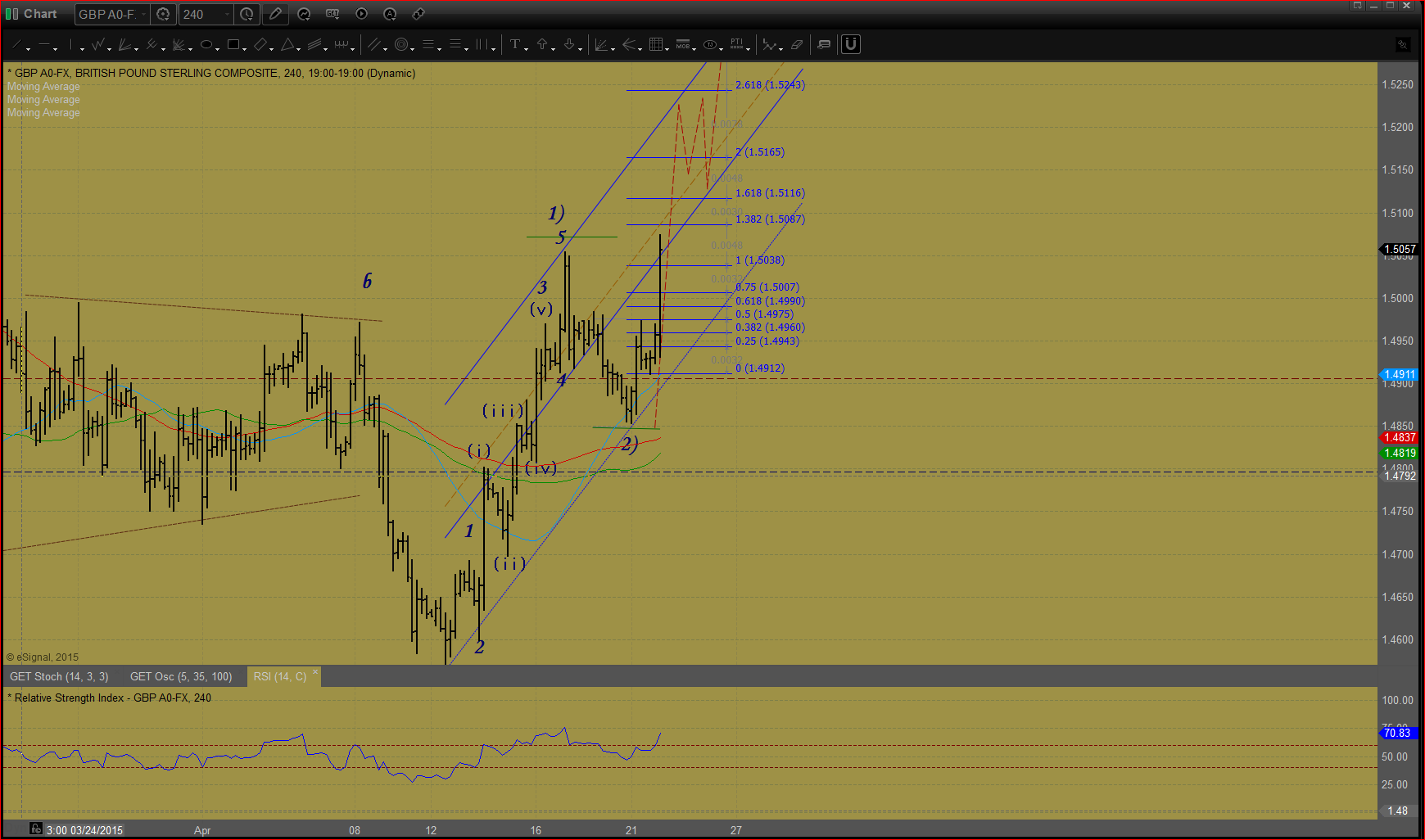Viewport: 1425px width, 840px height.
Task: Select the up arrow marker tool
Action: click(x=542, y=44)
